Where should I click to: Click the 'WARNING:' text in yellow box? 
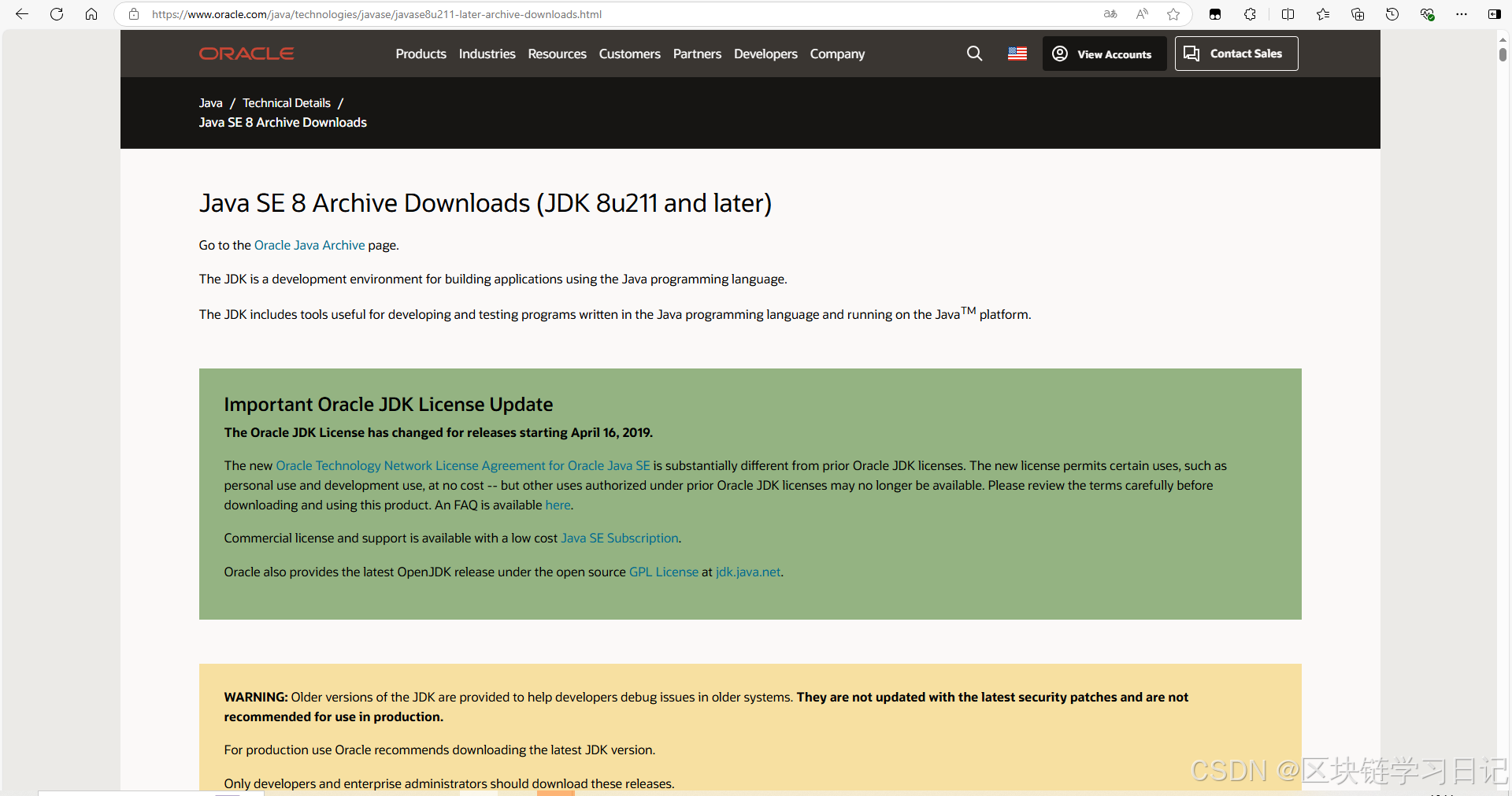pyautogui.click(x=256, y=697)
